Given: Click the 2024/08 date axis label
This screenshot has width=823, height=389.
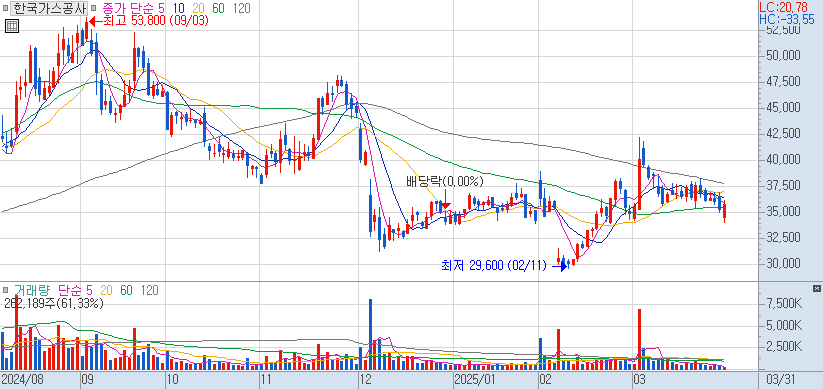Looking at the screenshot, I should tap(22, 379).
